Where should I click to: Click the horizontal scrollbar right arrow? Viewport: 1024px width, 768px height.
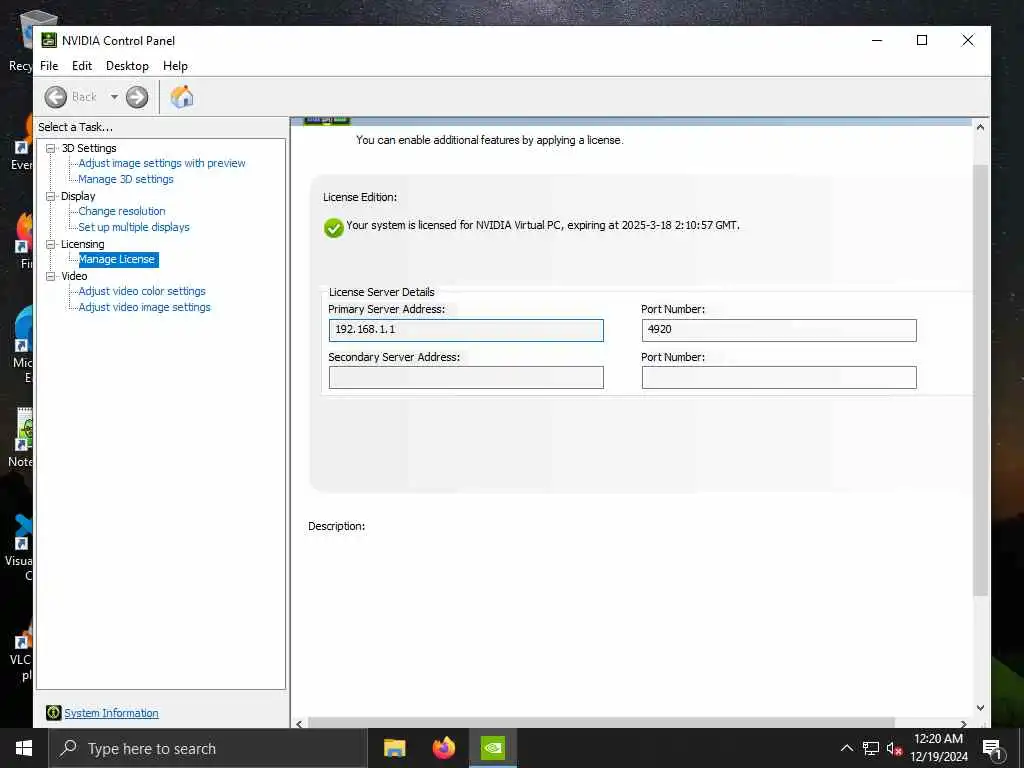pyautogui.click(x=963, y=723)
